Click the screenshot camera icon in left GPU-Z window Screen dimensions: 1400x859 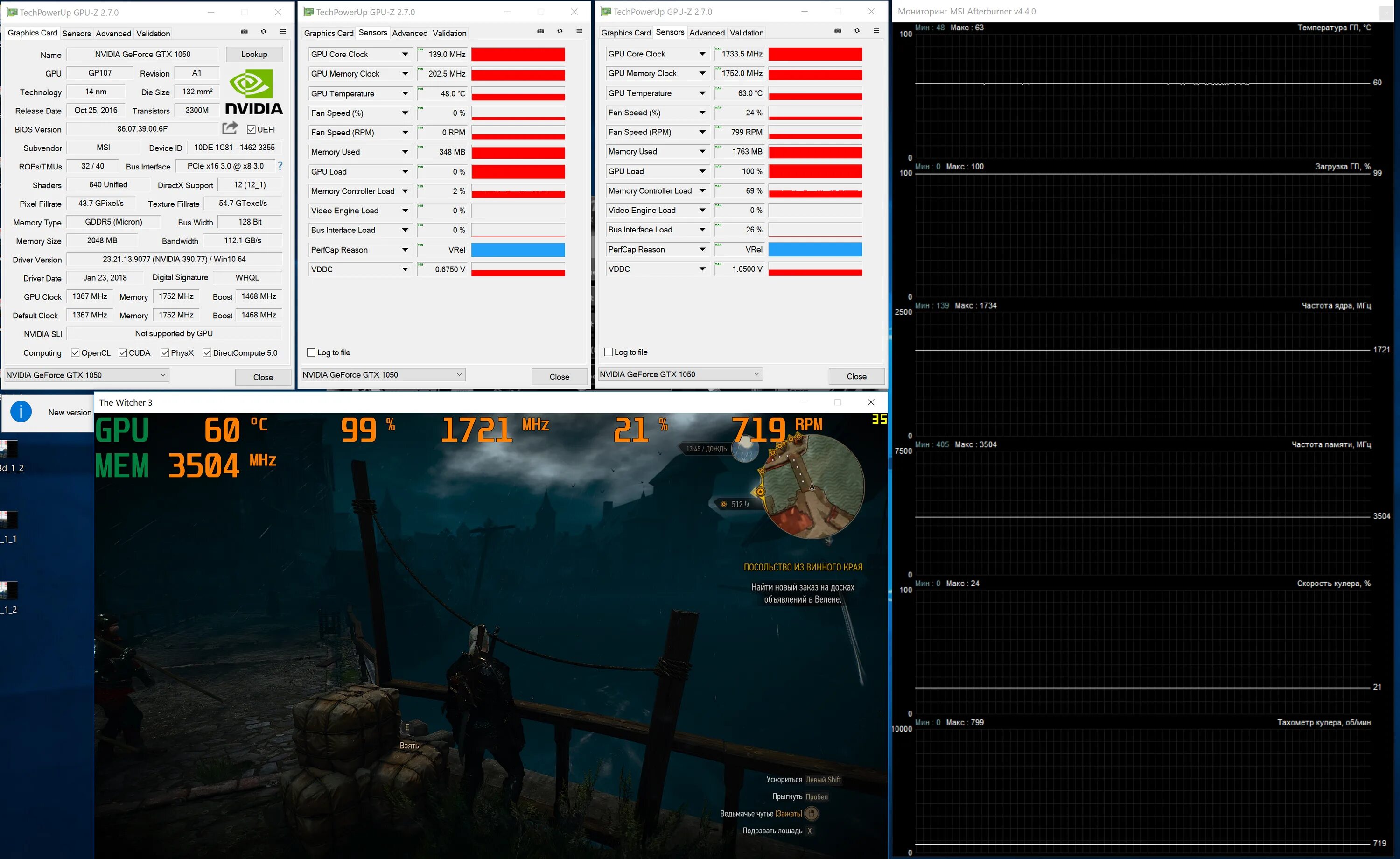point(245,32)
